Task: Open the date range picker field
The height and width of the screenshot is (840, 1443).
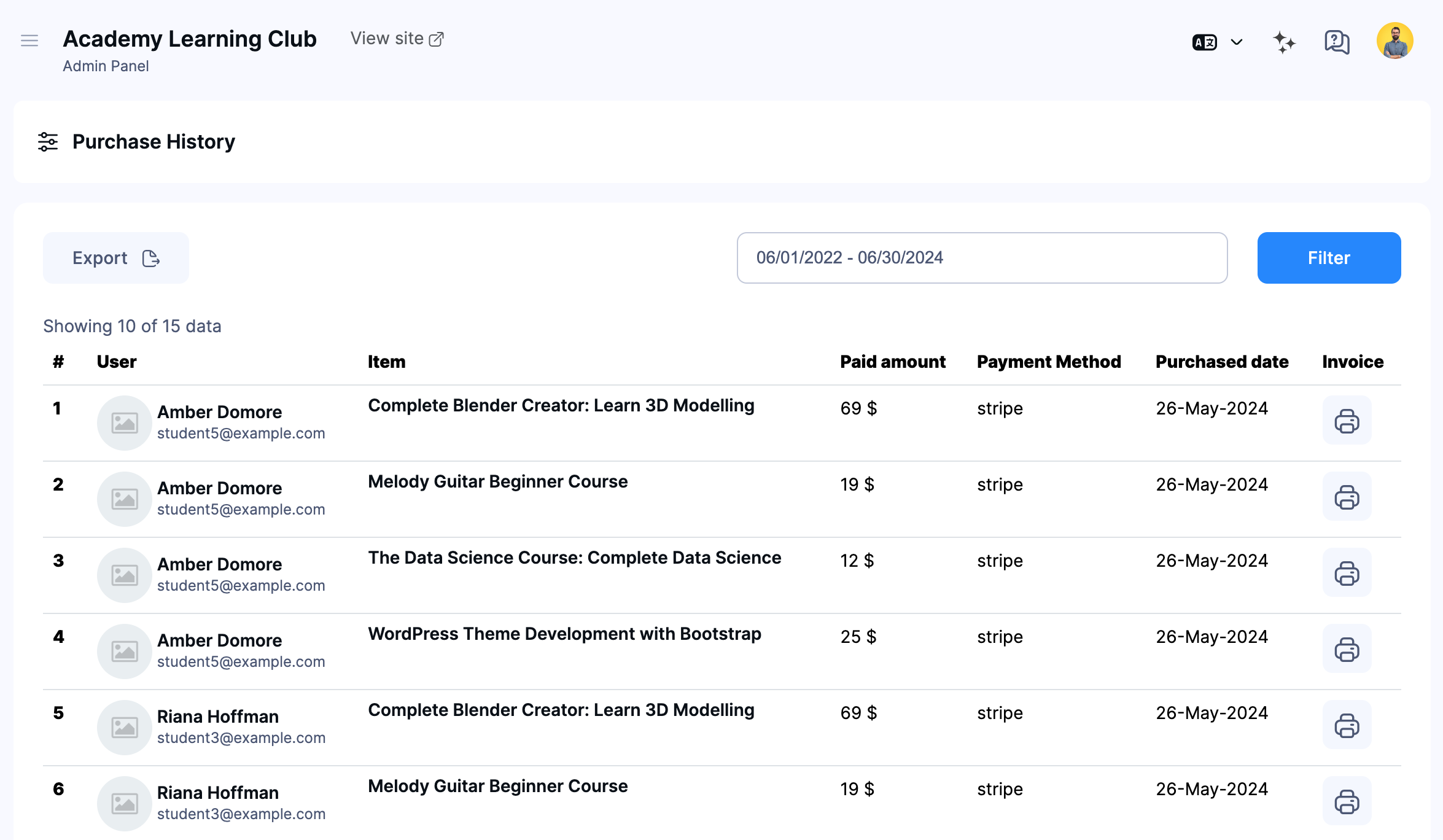Action: click(x=981, y=257)
